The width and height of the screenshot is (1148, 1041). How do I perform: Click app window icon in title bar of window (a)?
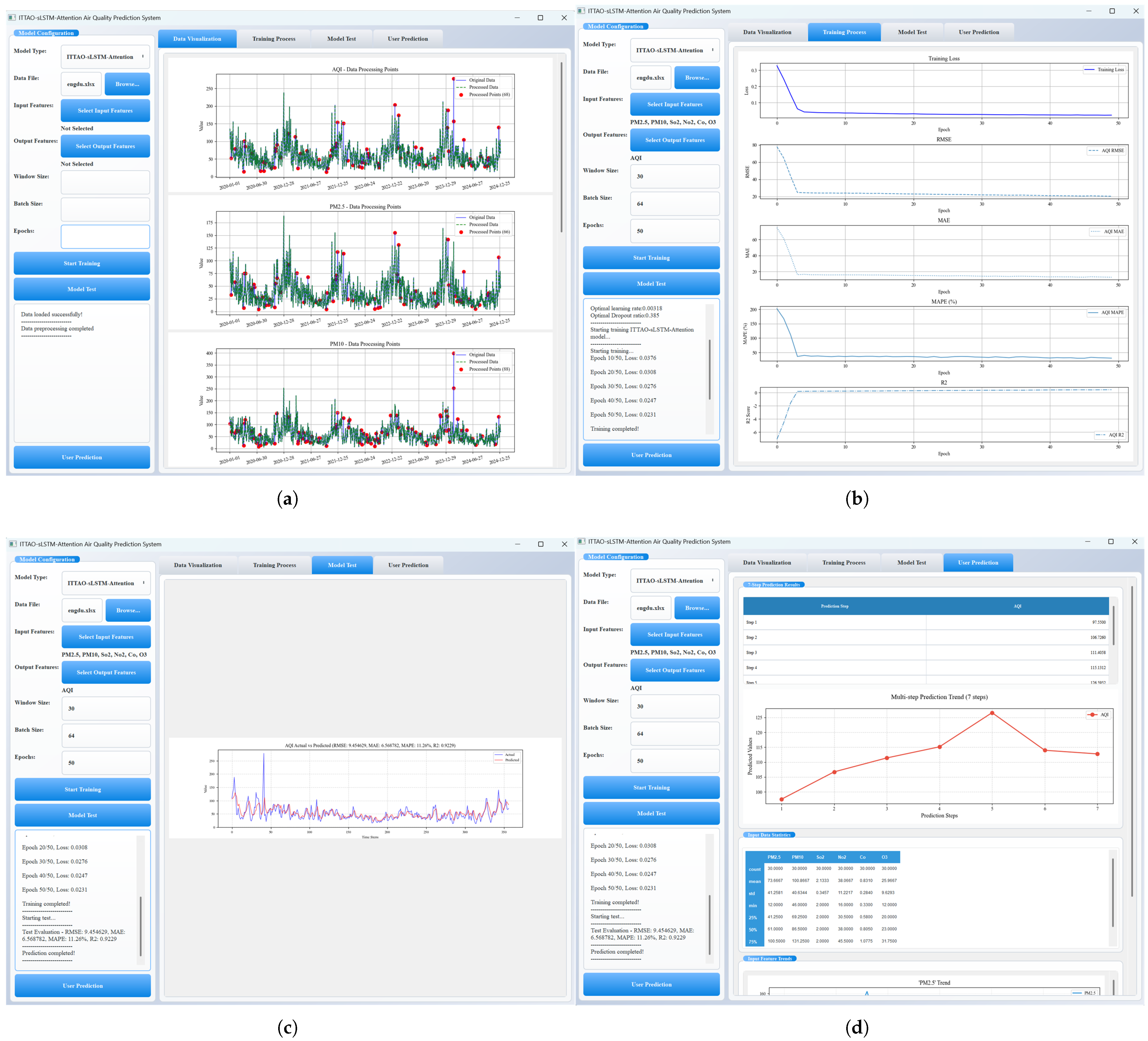click(x=12, y=18)
